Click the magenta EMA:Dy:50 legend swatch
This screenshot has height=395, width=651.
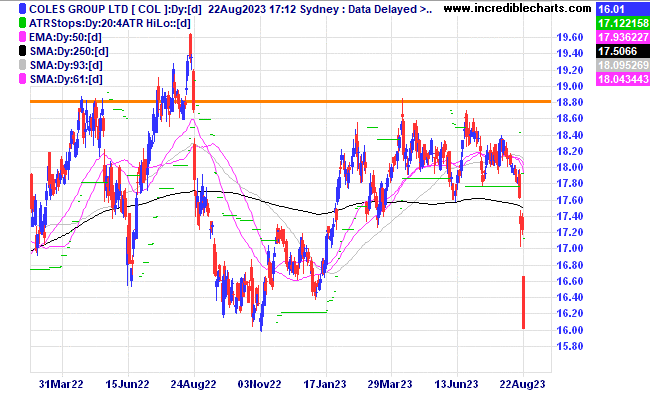click(x=22, y=37)
